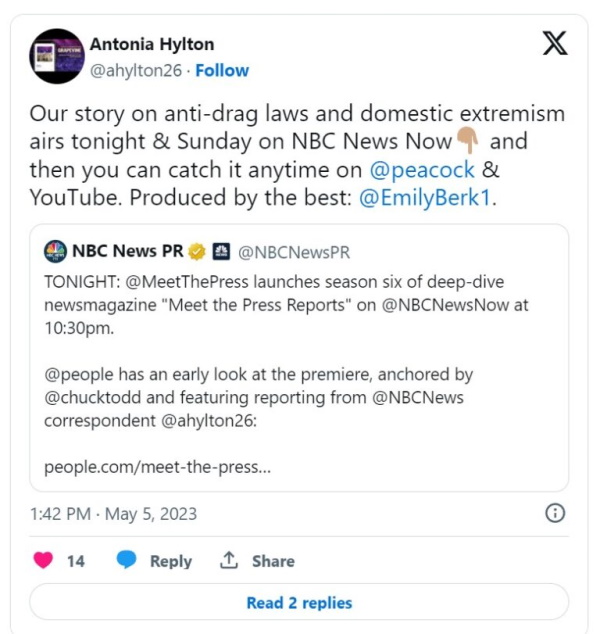Open Read 2 replies
The height and width of the screenshot is (634, 600).
299,602
